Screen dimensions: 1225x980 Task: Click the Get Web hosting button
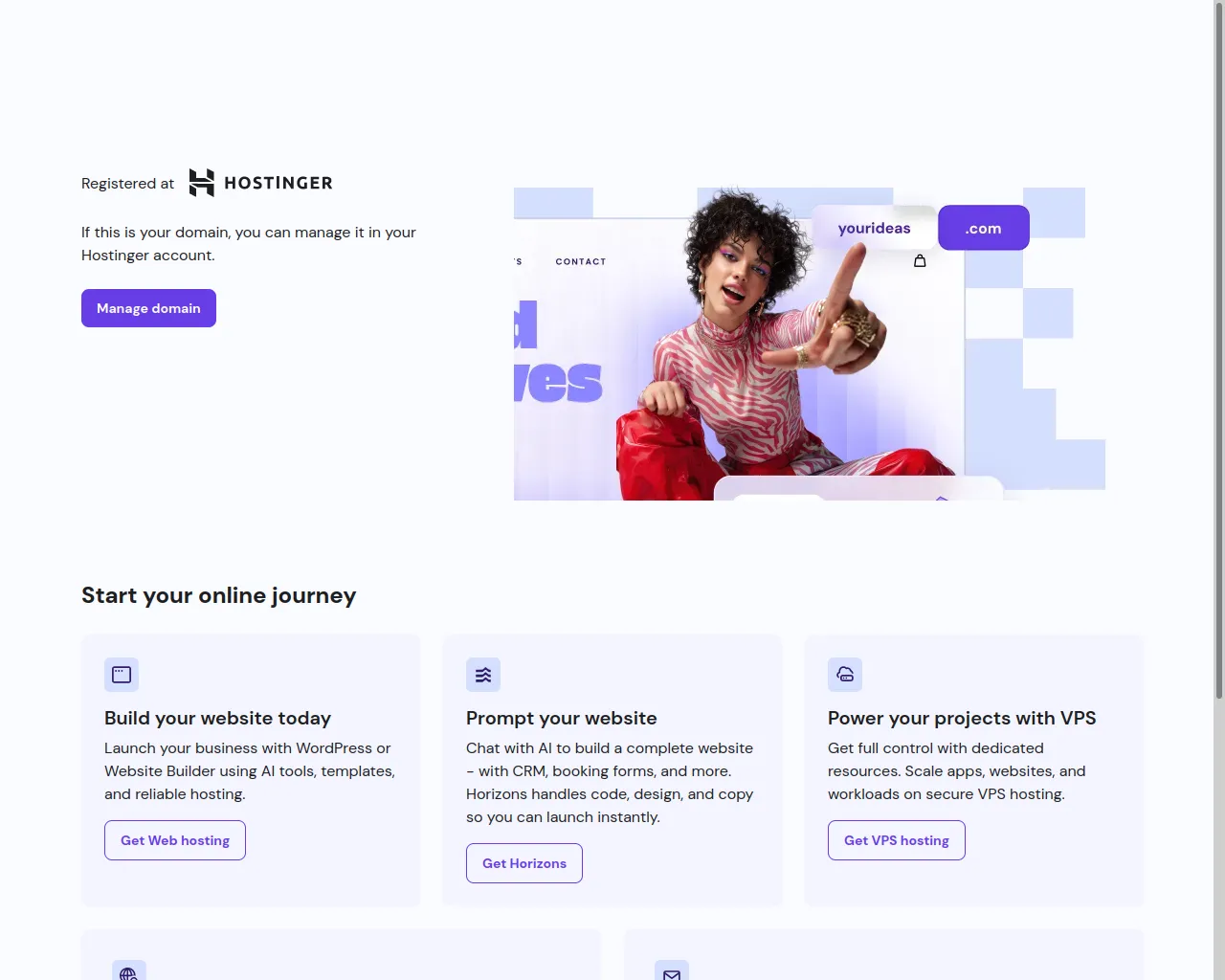point(175,840)
